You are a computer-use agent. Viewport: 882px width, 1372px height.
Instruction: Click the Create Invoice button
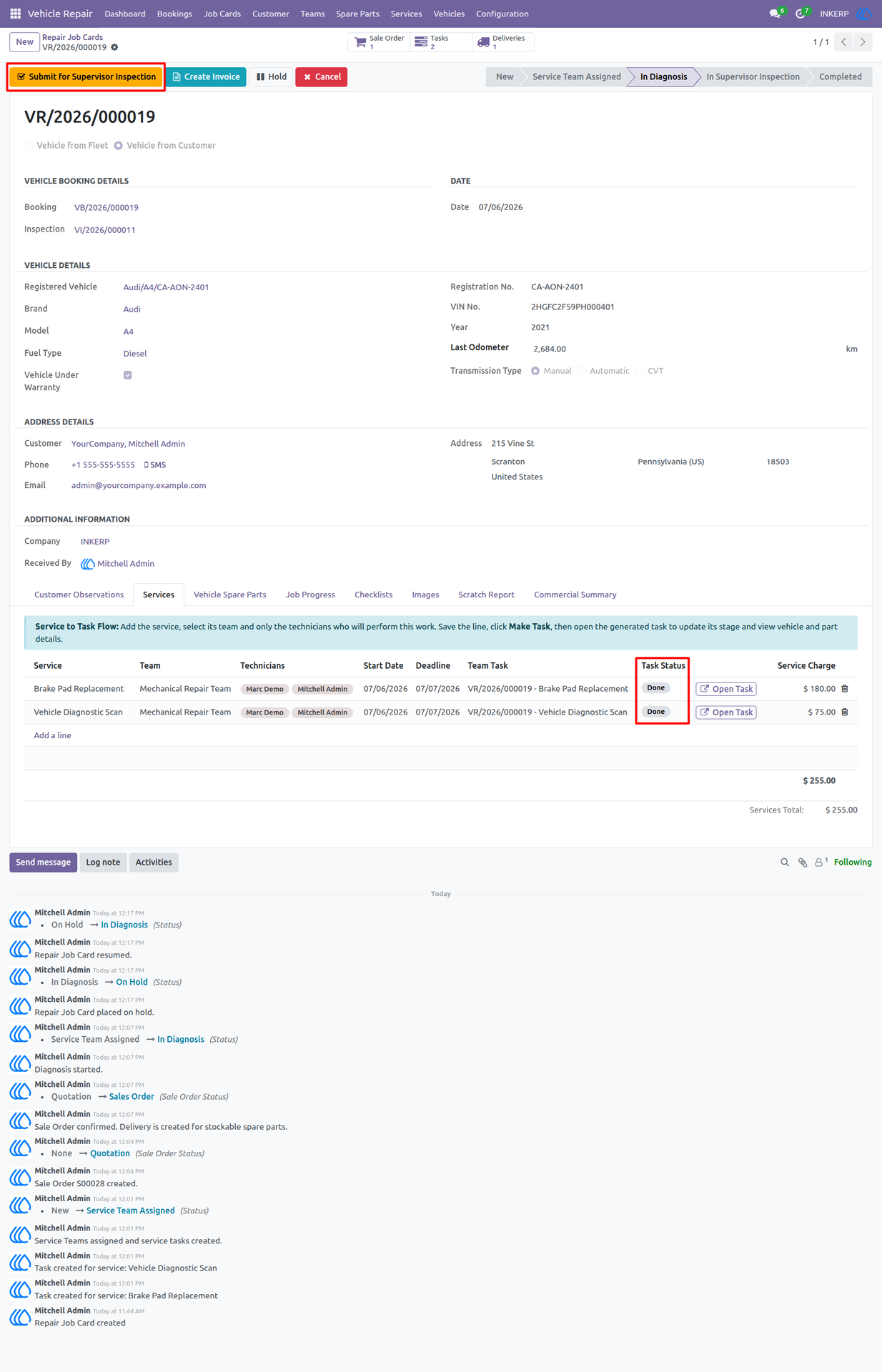(x=206, y=77)
